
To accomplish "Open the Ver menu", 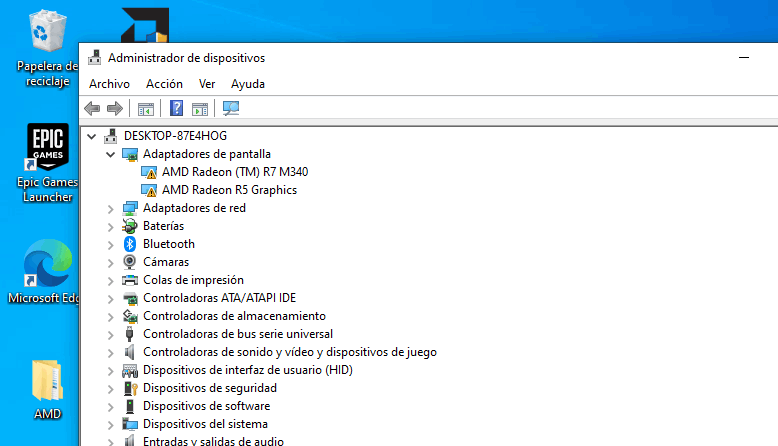I will click(207, 84).
